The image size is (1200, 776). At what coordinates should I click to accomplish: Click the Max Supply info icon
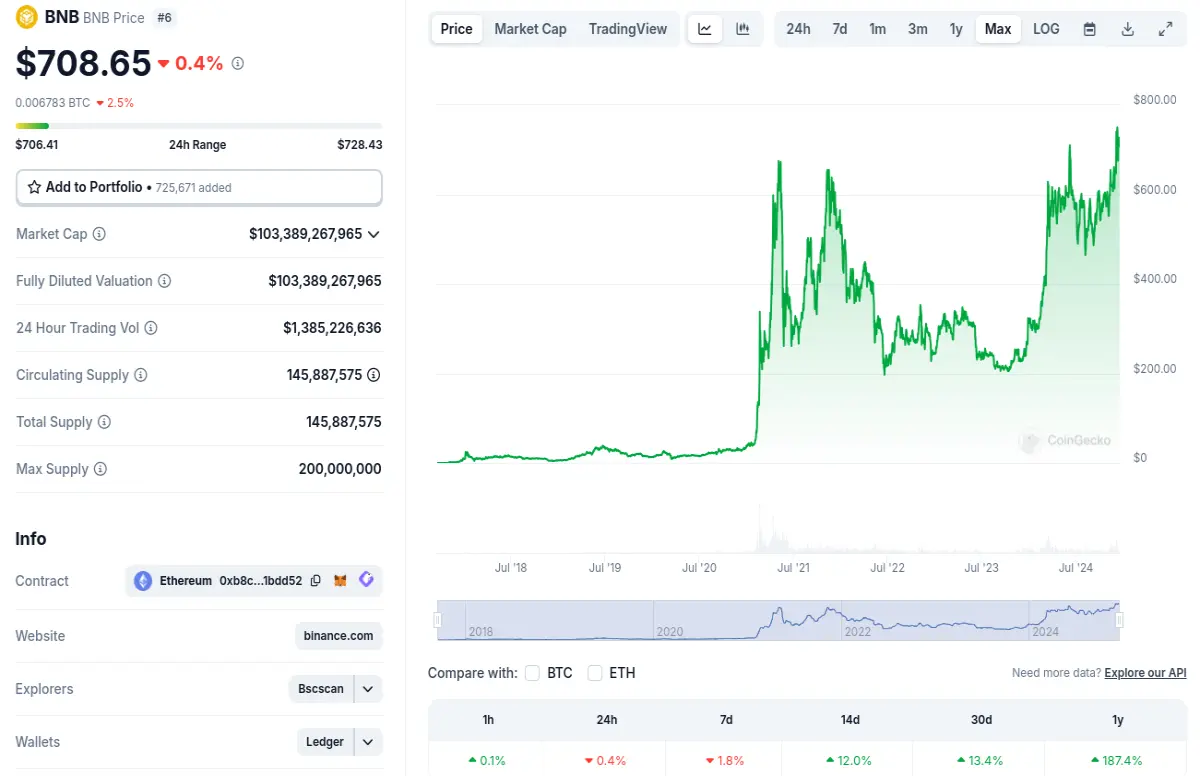coord(100,469)
